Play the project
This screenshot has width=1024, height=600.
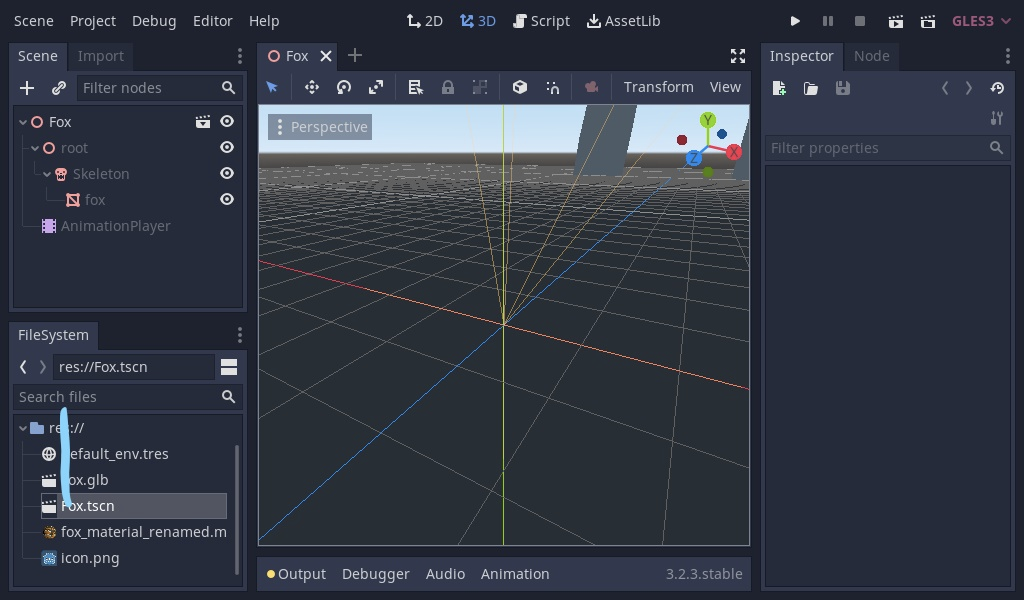click(795, 21)
